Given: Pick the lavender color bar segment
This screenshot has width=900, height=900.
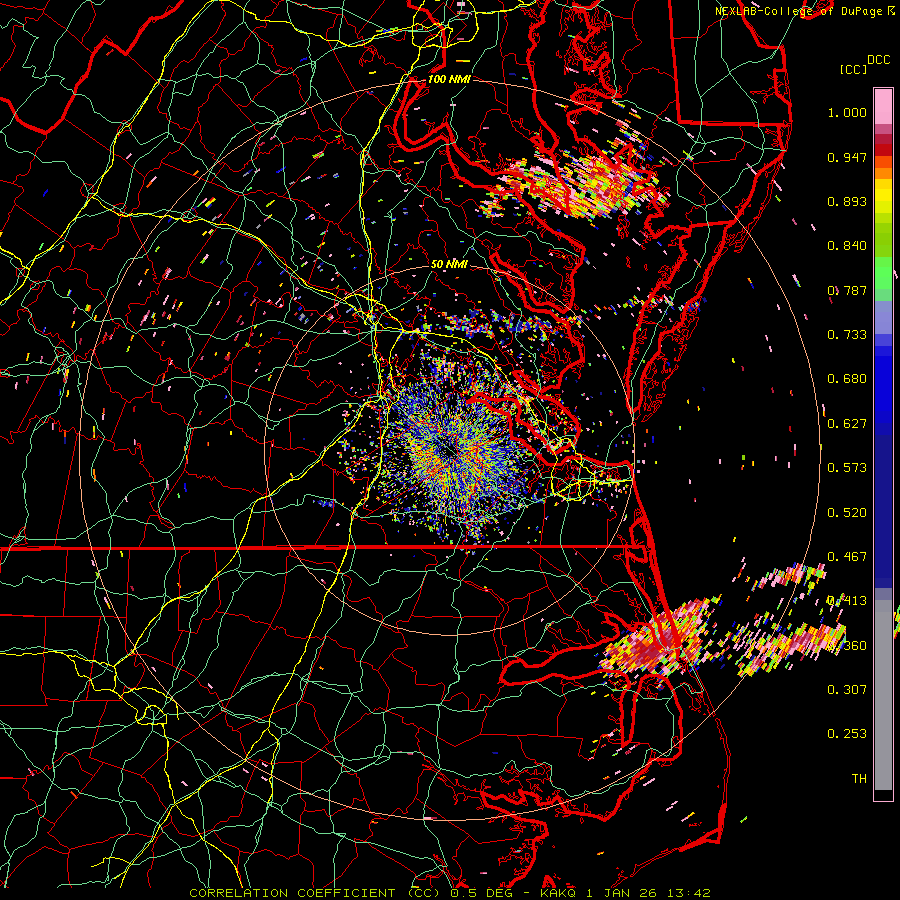Looking at the screenshot, I should tap(883, 317).
